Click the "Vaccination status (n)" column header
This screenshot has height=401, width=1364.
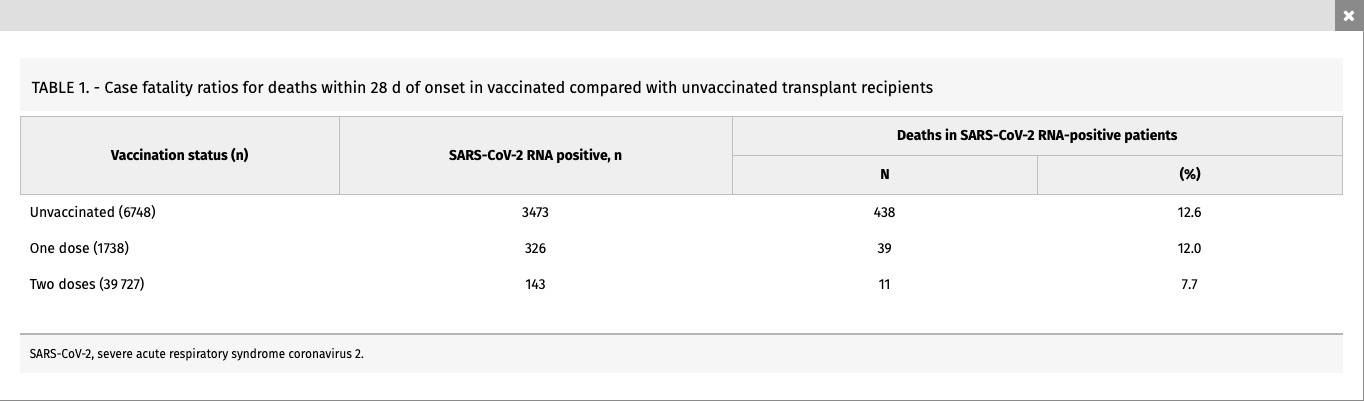tap(180, 156)
